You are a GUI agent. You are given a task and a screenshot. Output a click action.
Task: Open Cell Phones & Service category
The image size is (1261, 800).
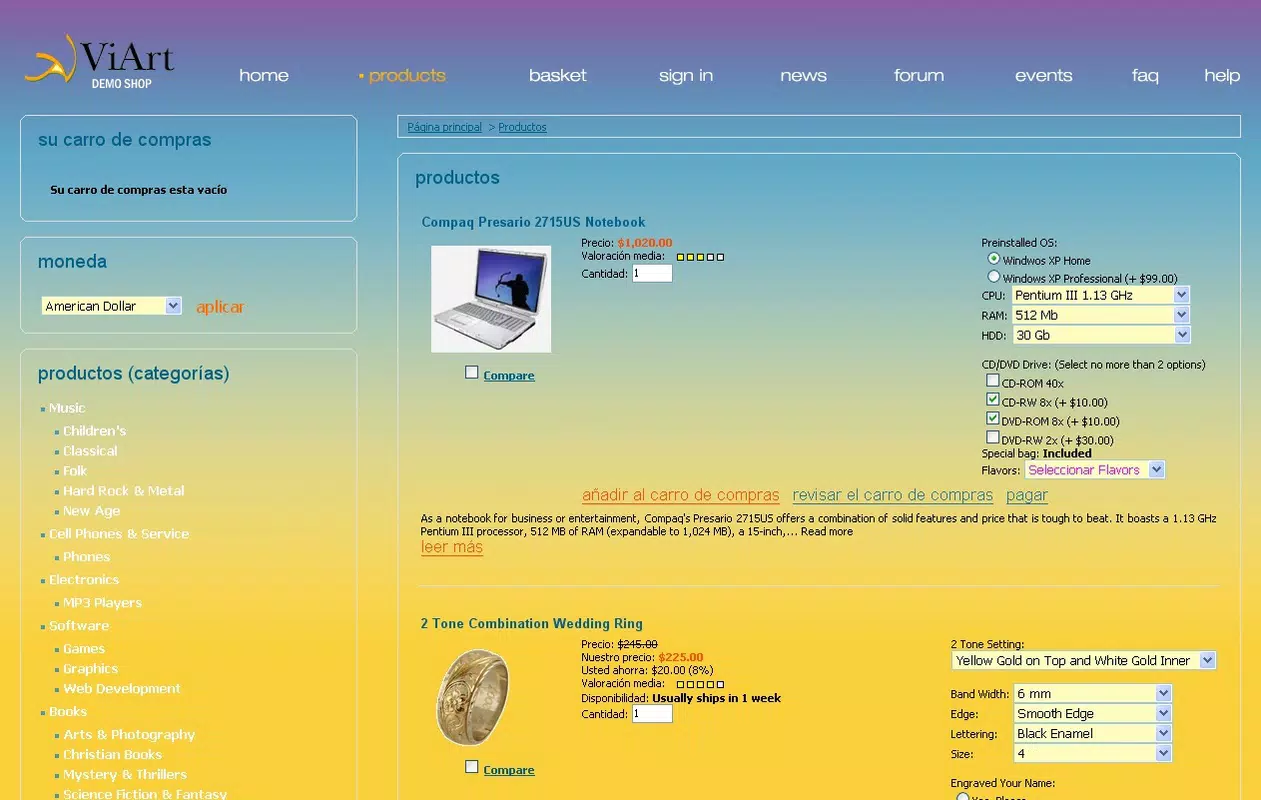pyautogui.click(x=119, y=534)
